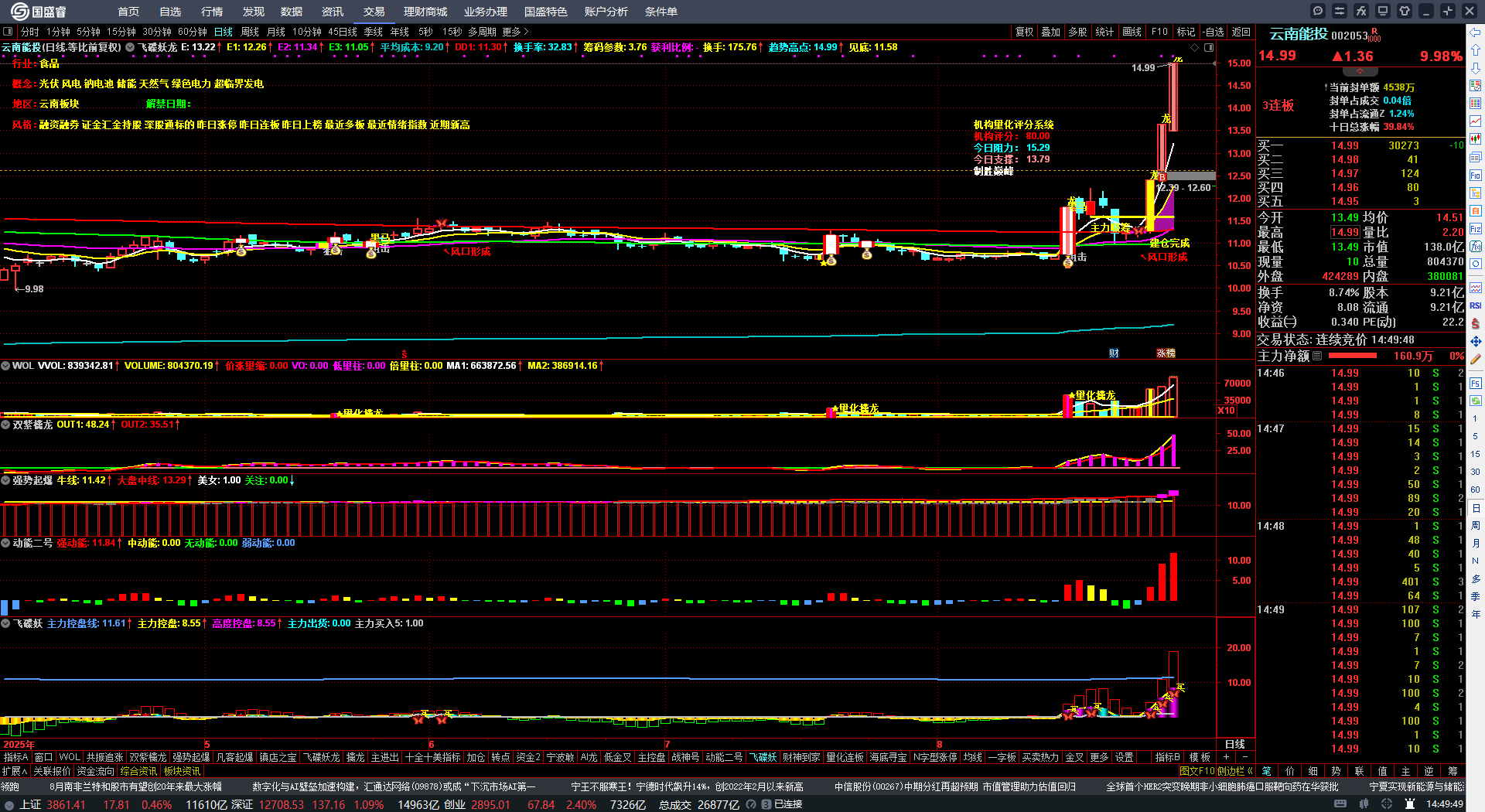Click the small list icon next to 主力净额
The width and height of the screenshot is (1485, 812).
point(1317,356)
